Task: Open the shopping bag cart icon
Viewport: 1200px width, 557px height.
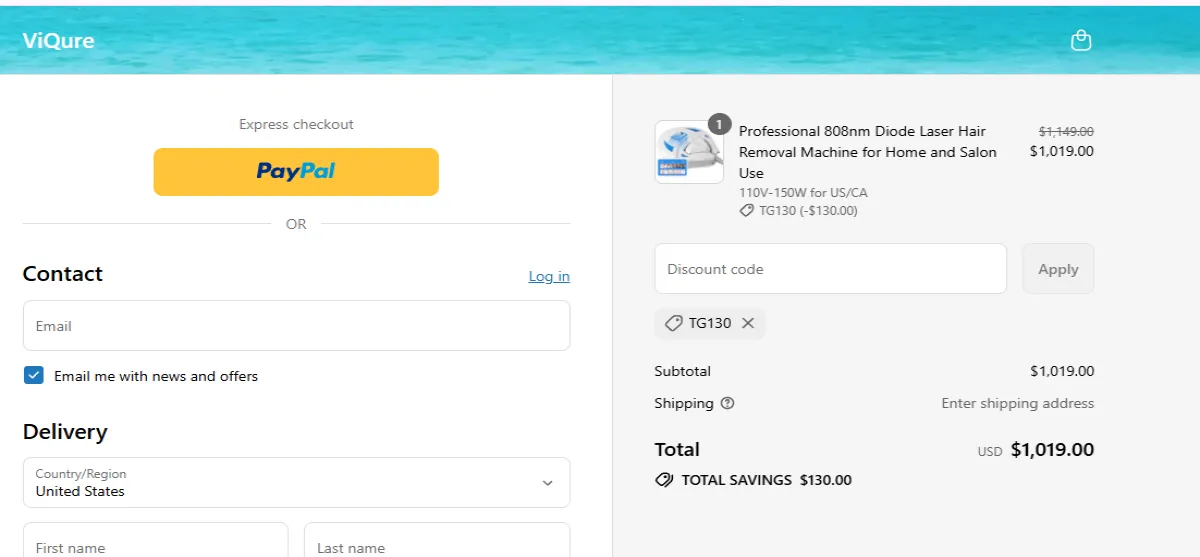Action: click(1080, 41)
